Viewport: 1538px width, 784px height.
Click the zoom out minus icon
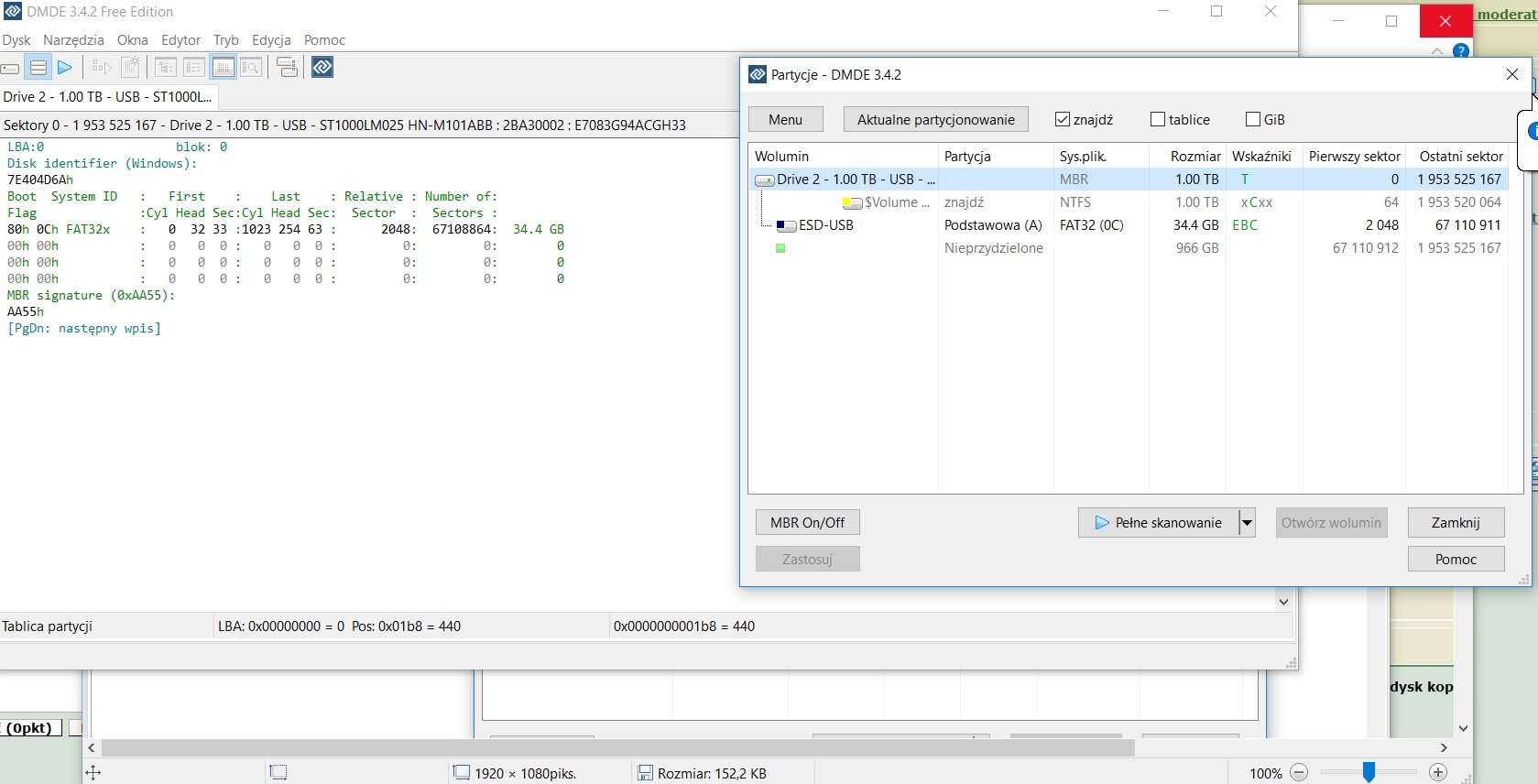1299,773
